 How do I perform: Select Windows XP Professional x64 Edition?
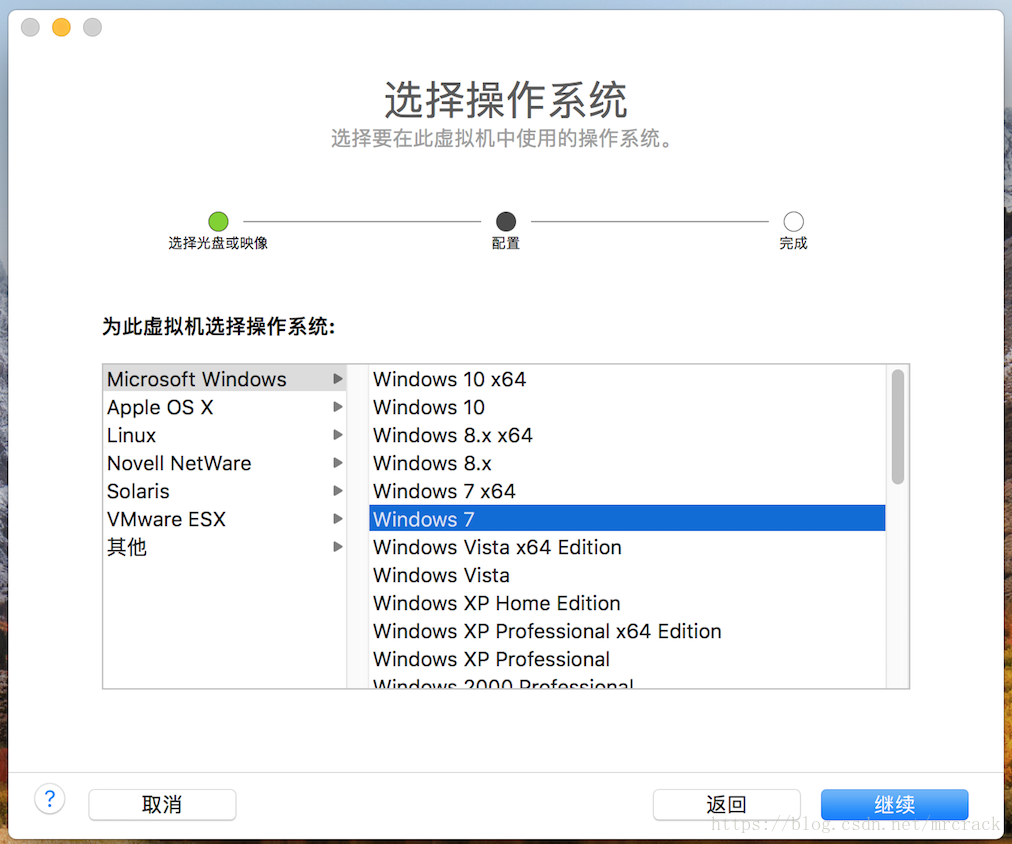point(627,630)
